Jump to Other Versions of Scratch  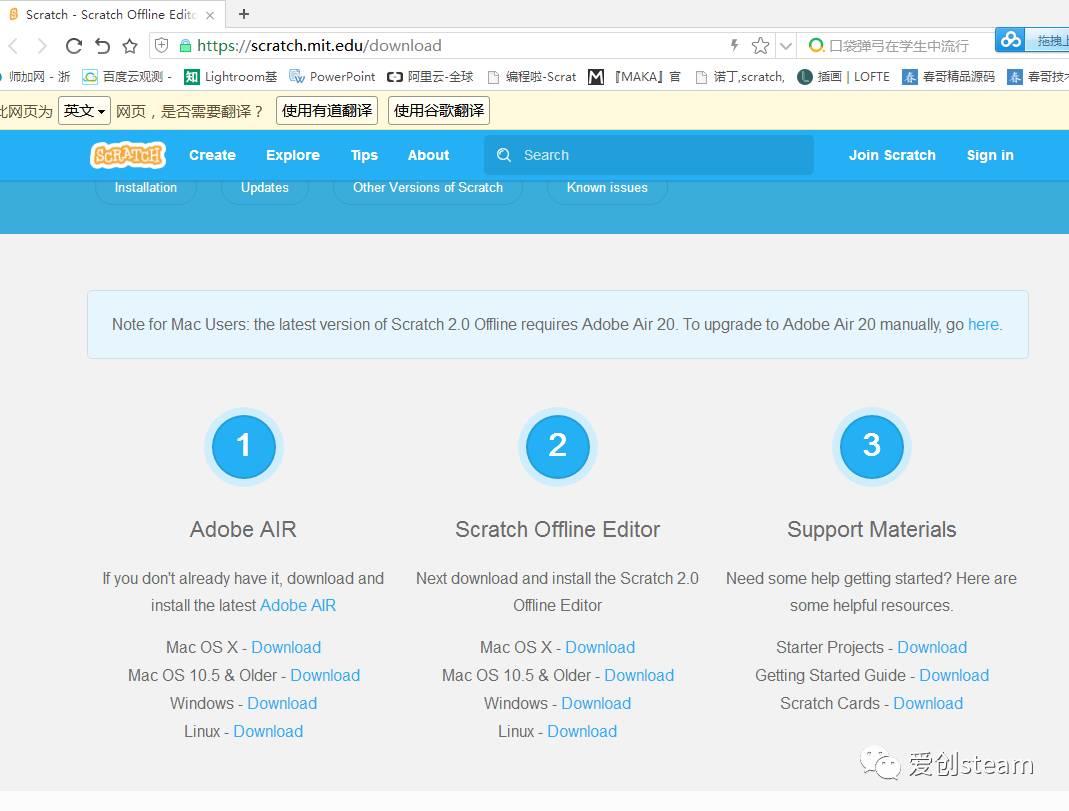point(427,187)
